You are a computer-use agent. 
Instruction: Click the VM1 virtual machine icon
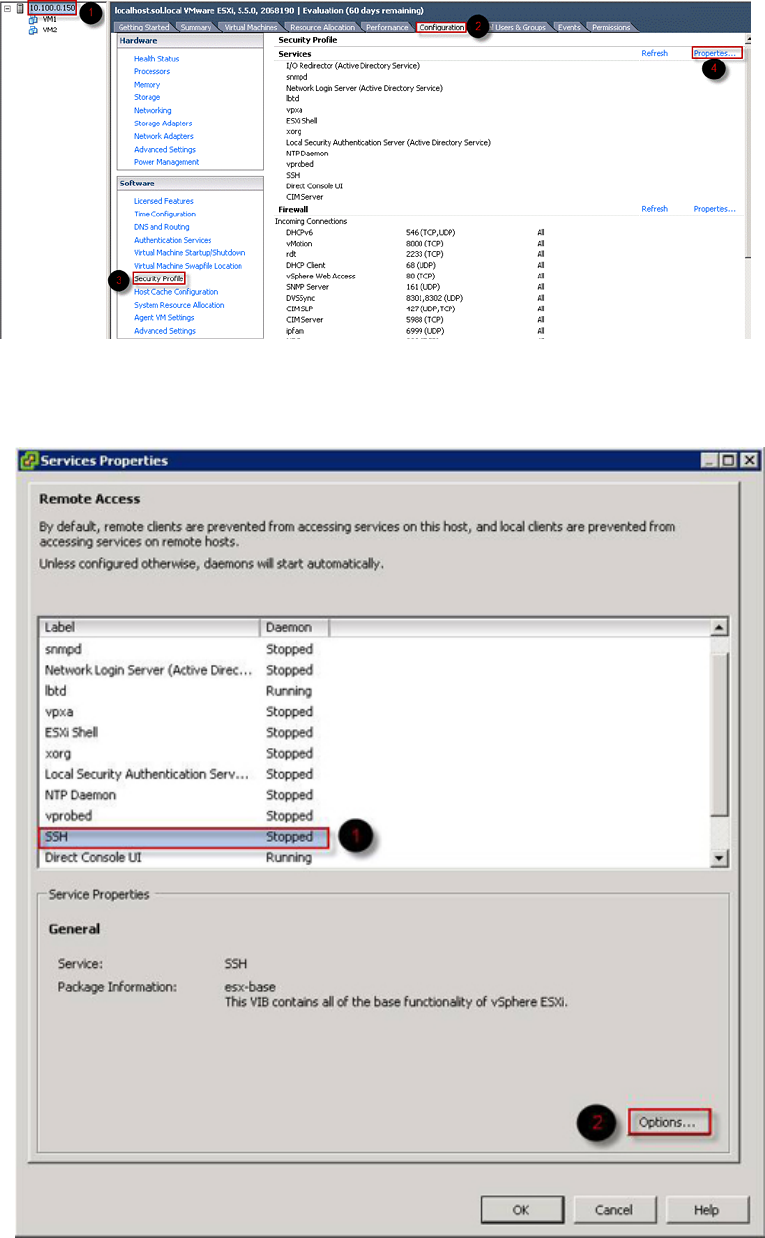33,19
